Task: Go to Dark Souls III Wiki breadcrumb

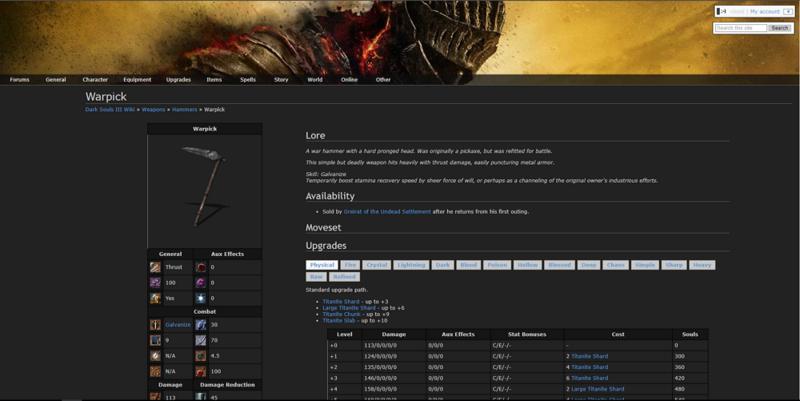Action: click(110, 110)
